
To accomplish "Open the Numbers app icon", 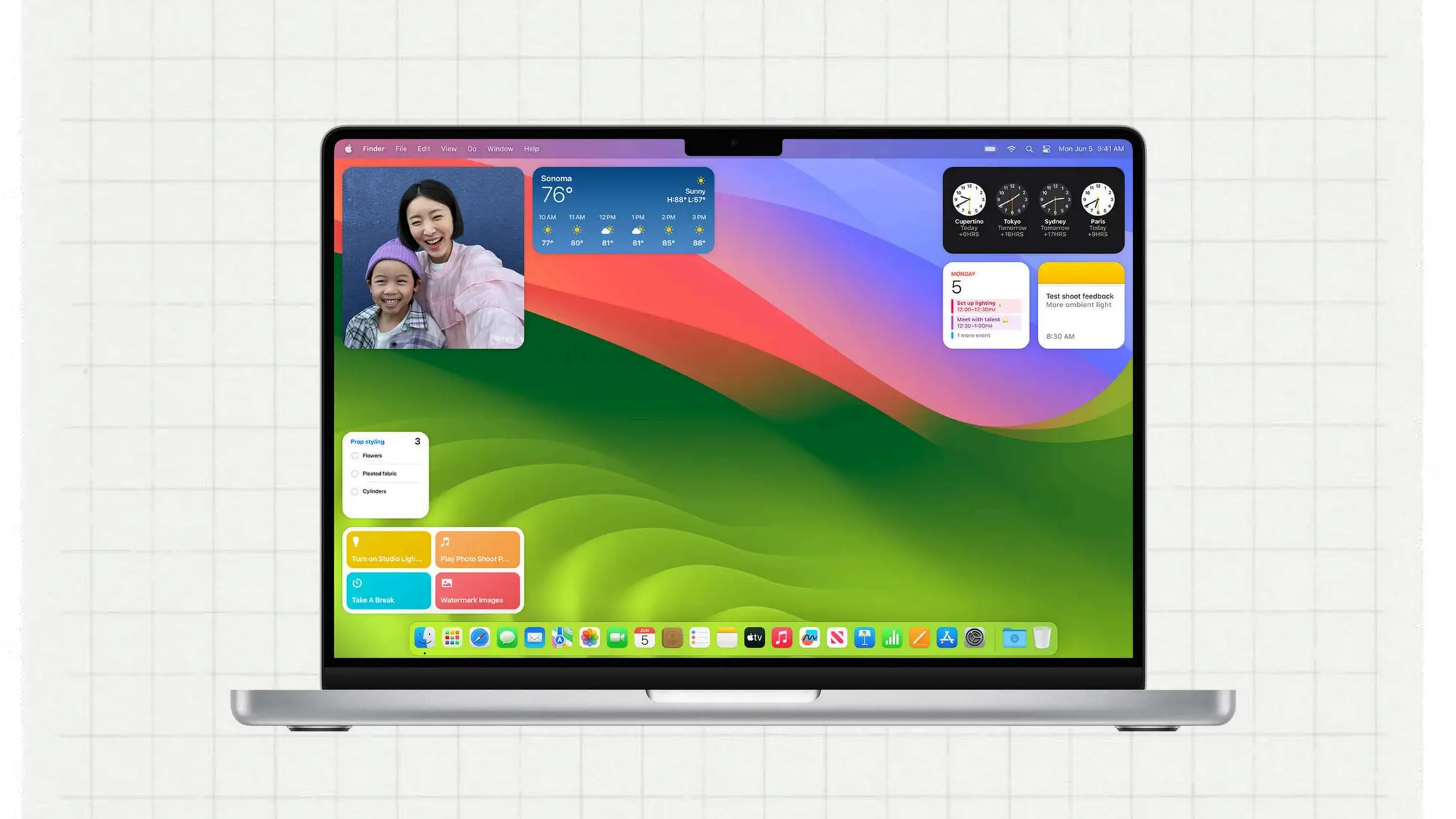I will (x=892, y=638).
